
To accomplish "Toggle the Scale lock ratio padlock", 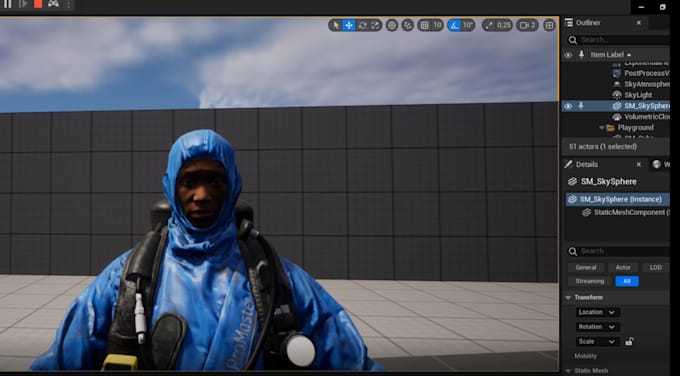I will 629,341.
